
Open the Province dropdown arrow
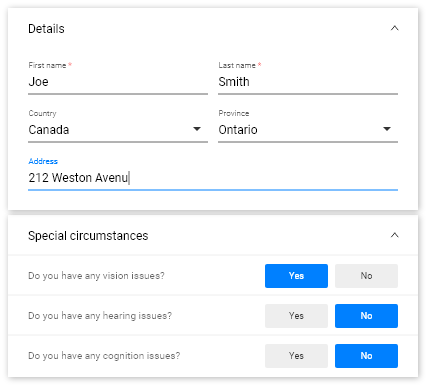pos(387,129)
